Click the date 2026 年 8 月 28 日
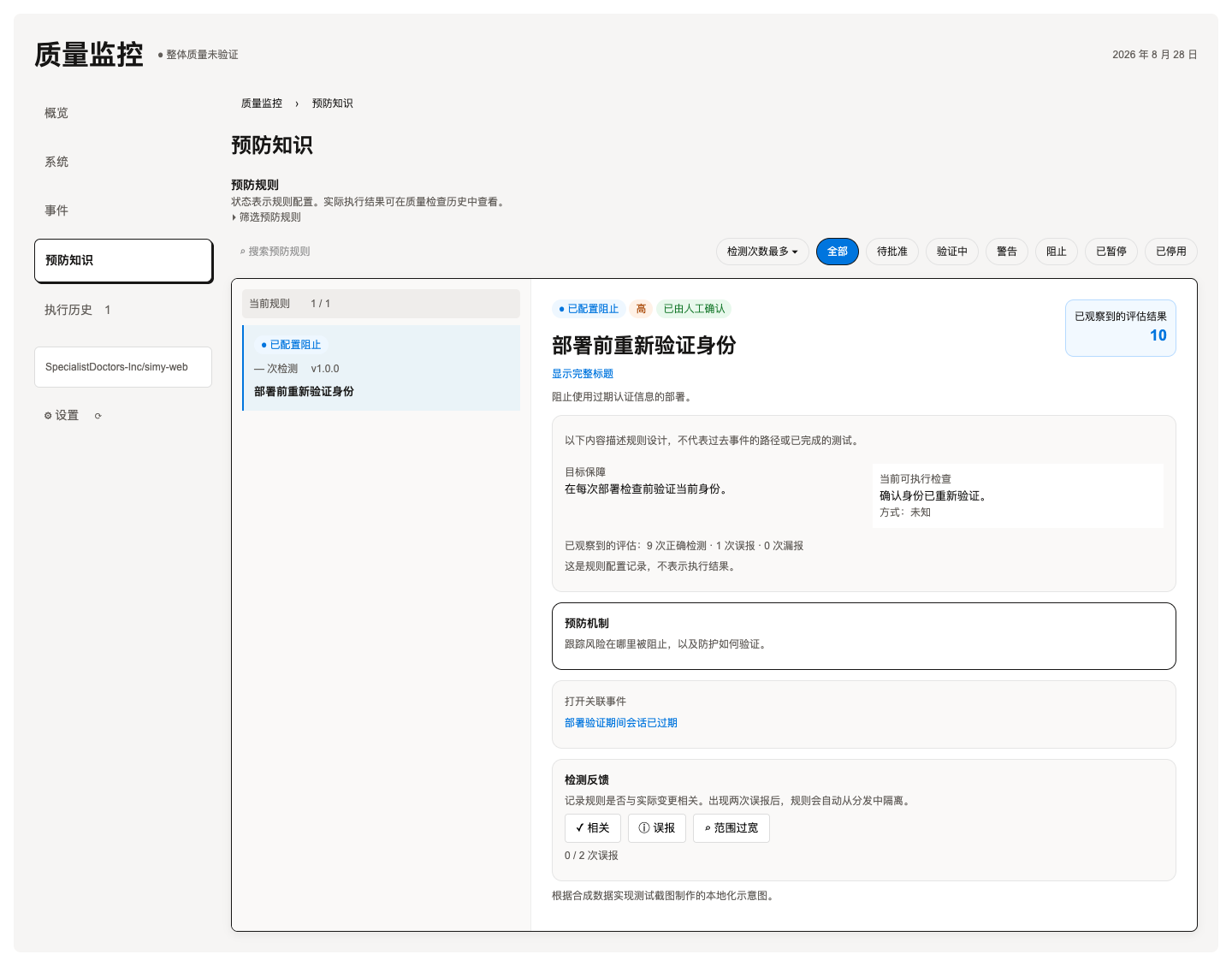1232x966 pixels. click(1155, 55)
